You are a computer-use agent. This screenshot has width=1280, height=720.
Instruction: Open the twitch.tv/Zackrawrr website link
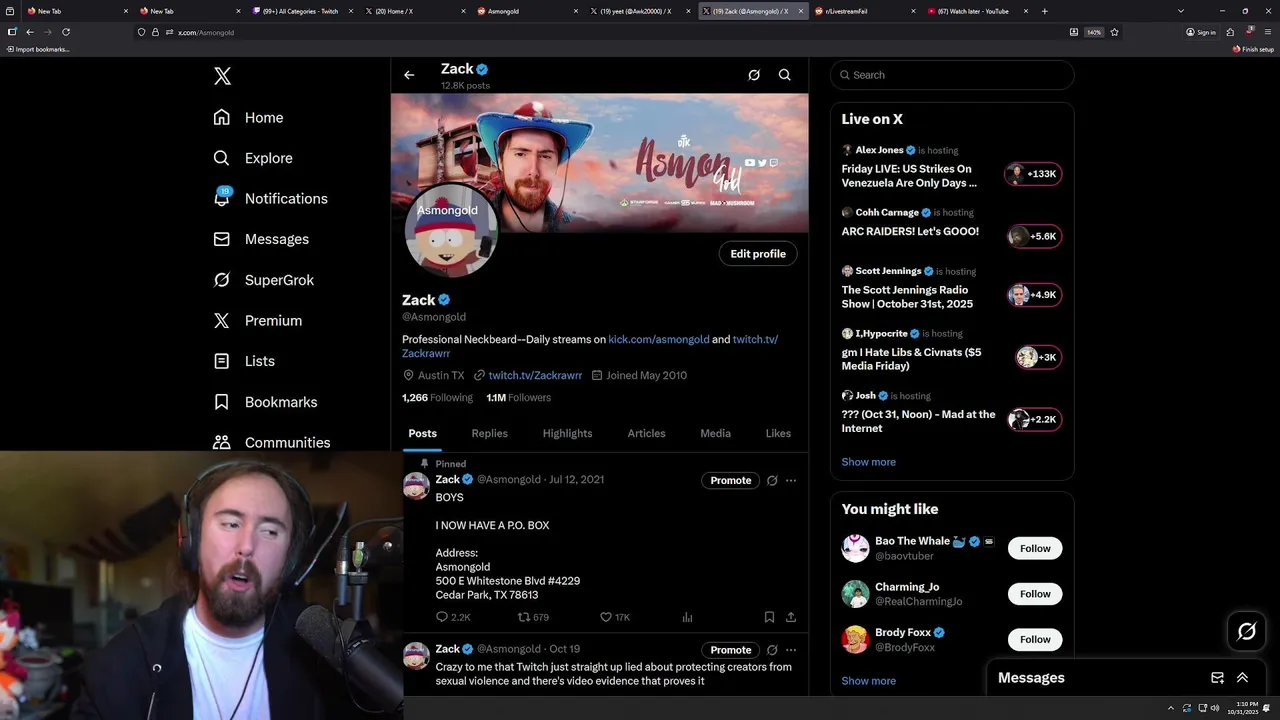coord(535,376)
